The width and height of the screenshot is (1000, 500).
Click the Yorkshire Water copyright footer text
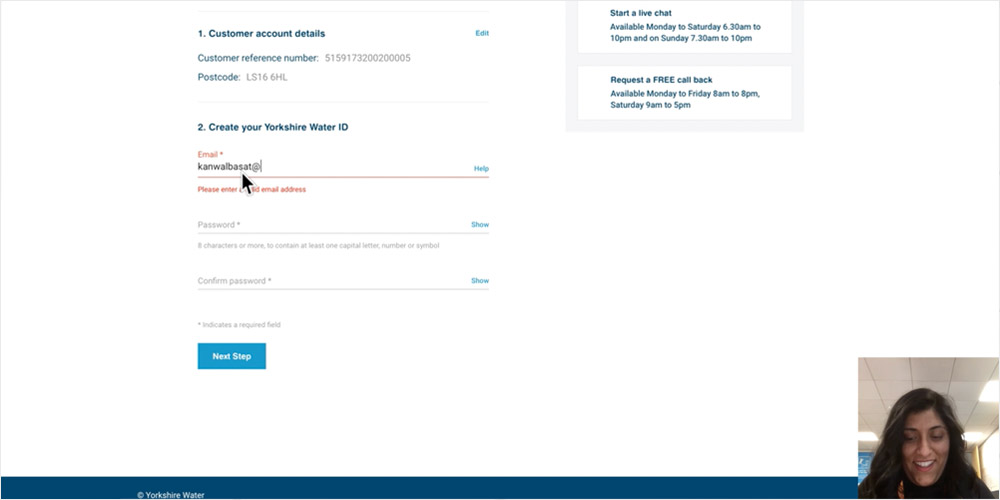170,494
